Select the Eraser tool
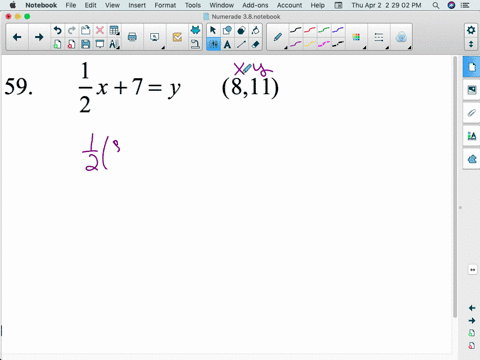 (255, 44)
